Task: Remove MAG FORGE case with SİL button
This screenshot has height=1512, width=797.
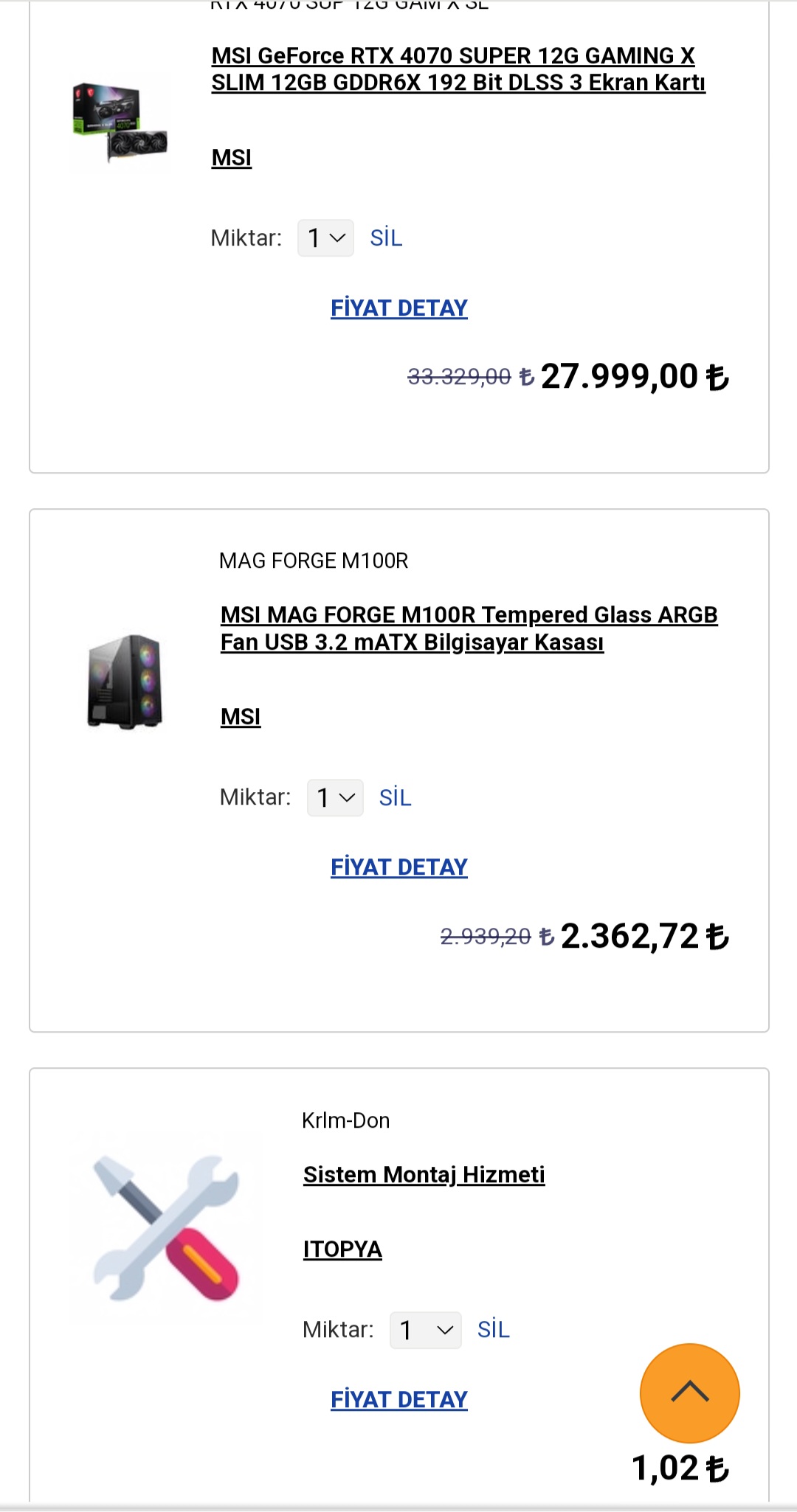Action: 395,797
